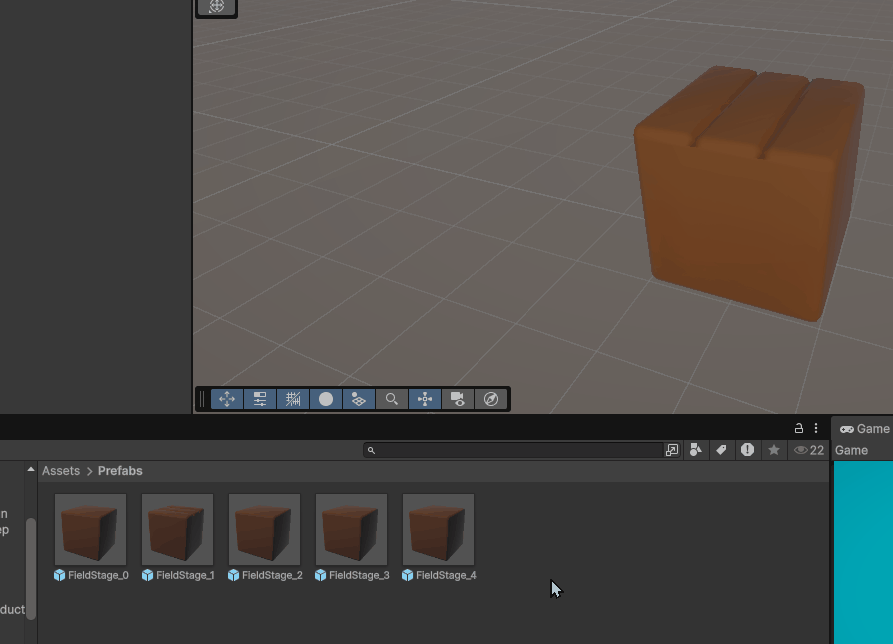The width and height of the screenshot is (893, 644).
Task: Open the search-by-label tag dropdown
Action: (x=721, y=450)
